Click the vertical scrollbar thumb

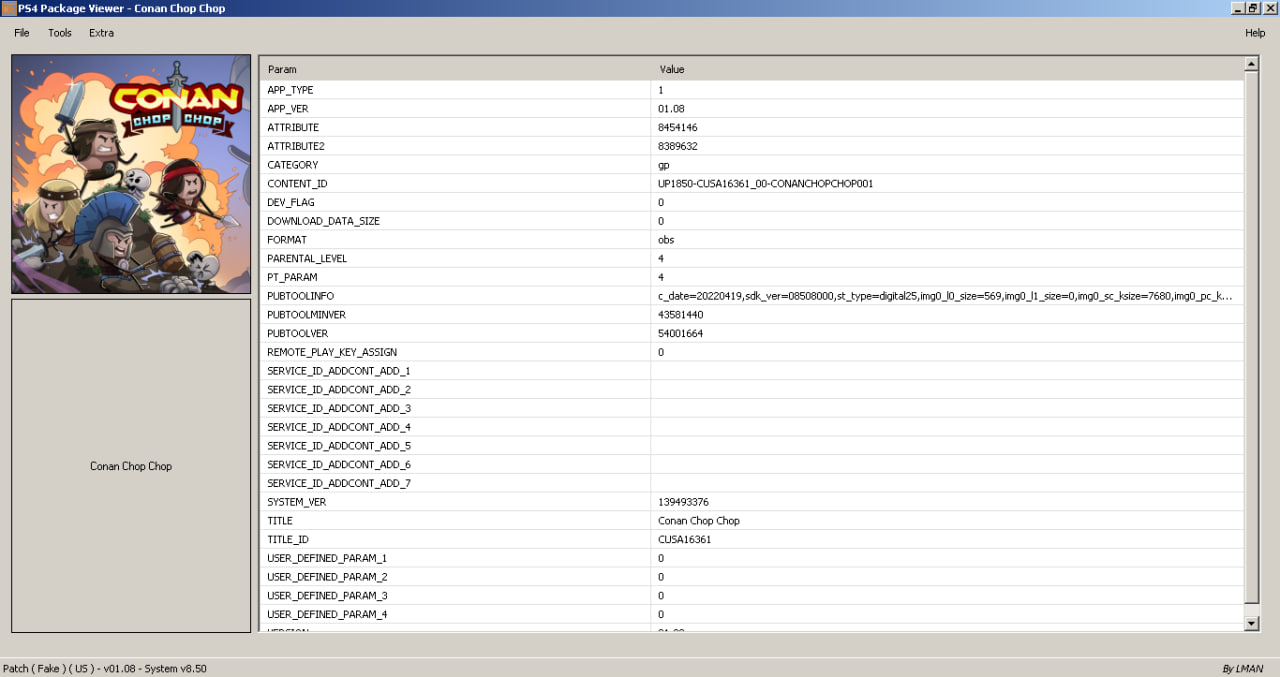tap(1251, 337)
